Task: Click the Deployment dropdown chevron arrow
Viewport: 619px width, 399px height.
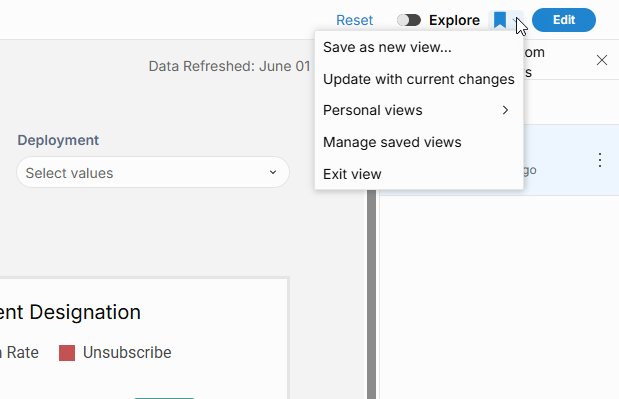Action: [273, 172]
